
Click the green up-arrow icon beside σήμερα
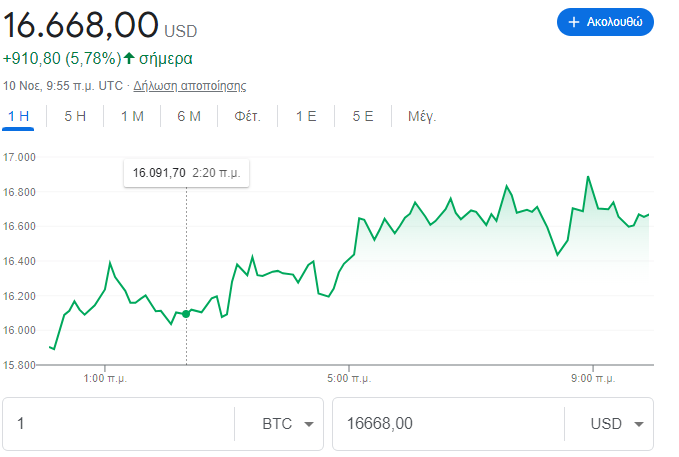coord(129,58)
